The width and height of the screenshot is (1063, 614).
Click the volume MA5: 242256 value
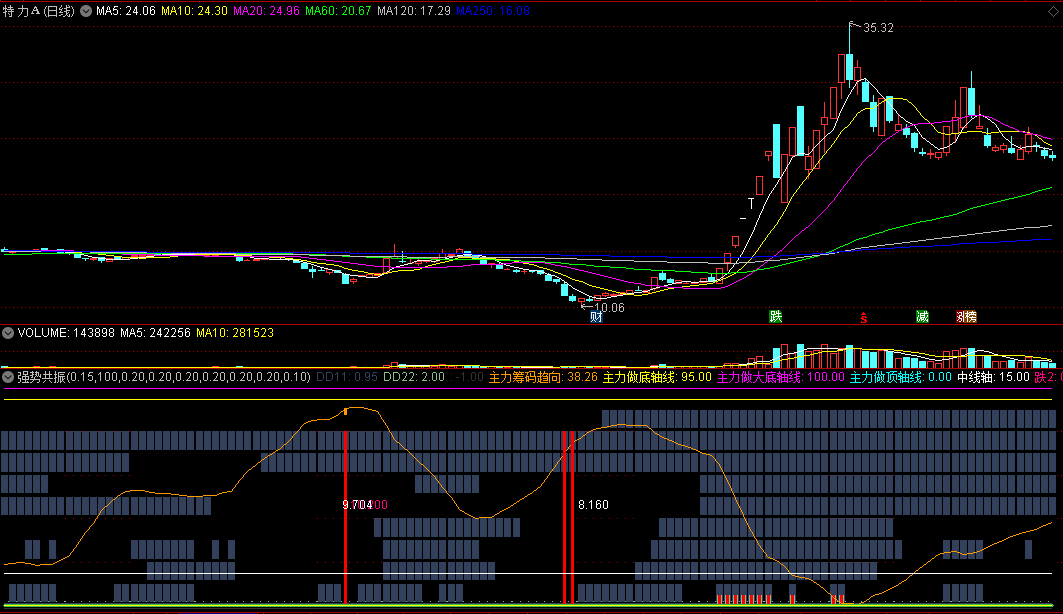pos(155,333)
